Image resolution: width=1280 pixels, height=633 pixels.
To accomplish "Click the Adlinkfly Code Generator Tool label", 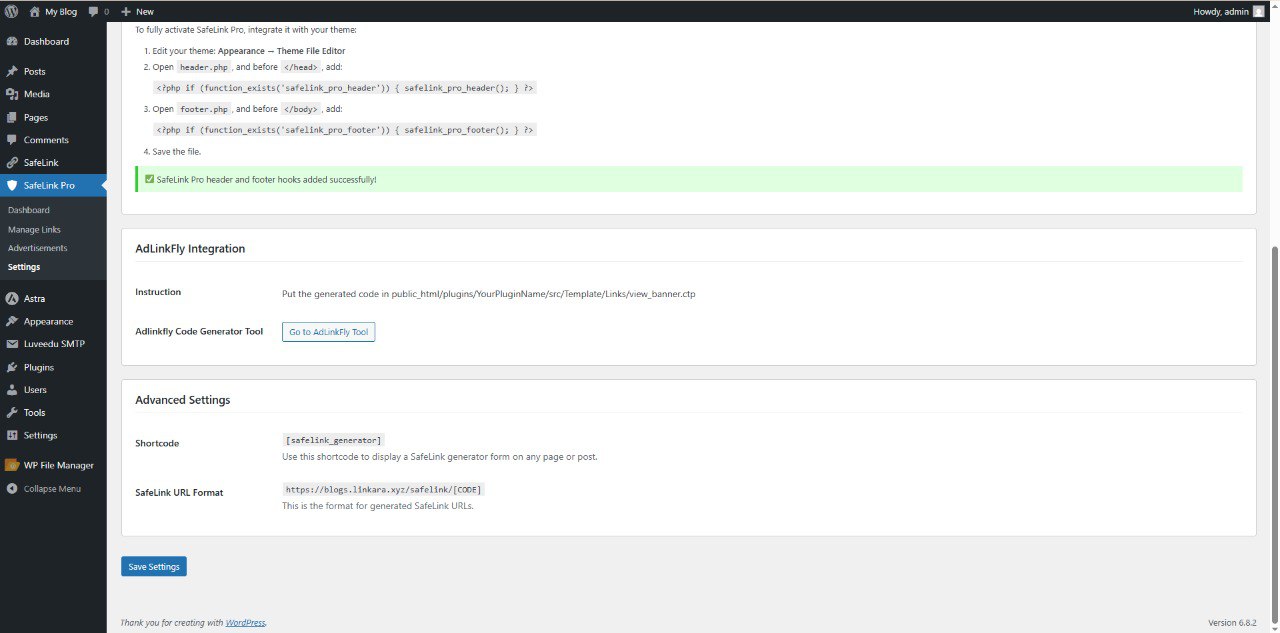I will [x=199, y=331].
